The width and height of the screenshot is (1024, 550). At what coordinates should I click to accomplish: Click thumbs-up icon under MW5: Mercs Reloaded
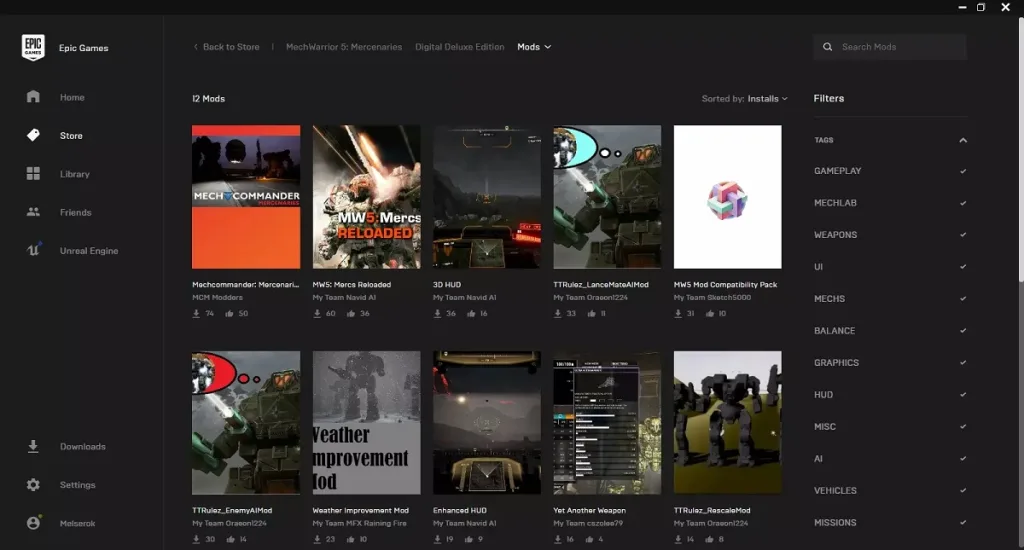click(x=351, y=314)
